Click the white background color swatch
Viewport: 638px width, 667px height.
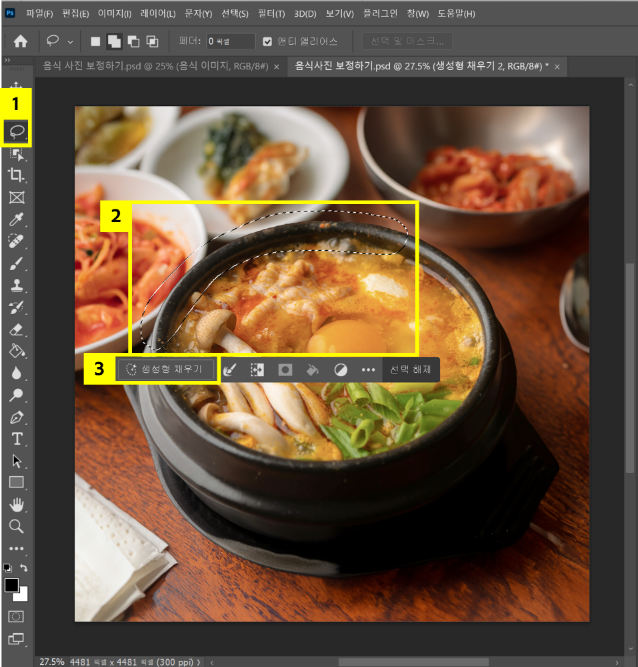point(23,596)
